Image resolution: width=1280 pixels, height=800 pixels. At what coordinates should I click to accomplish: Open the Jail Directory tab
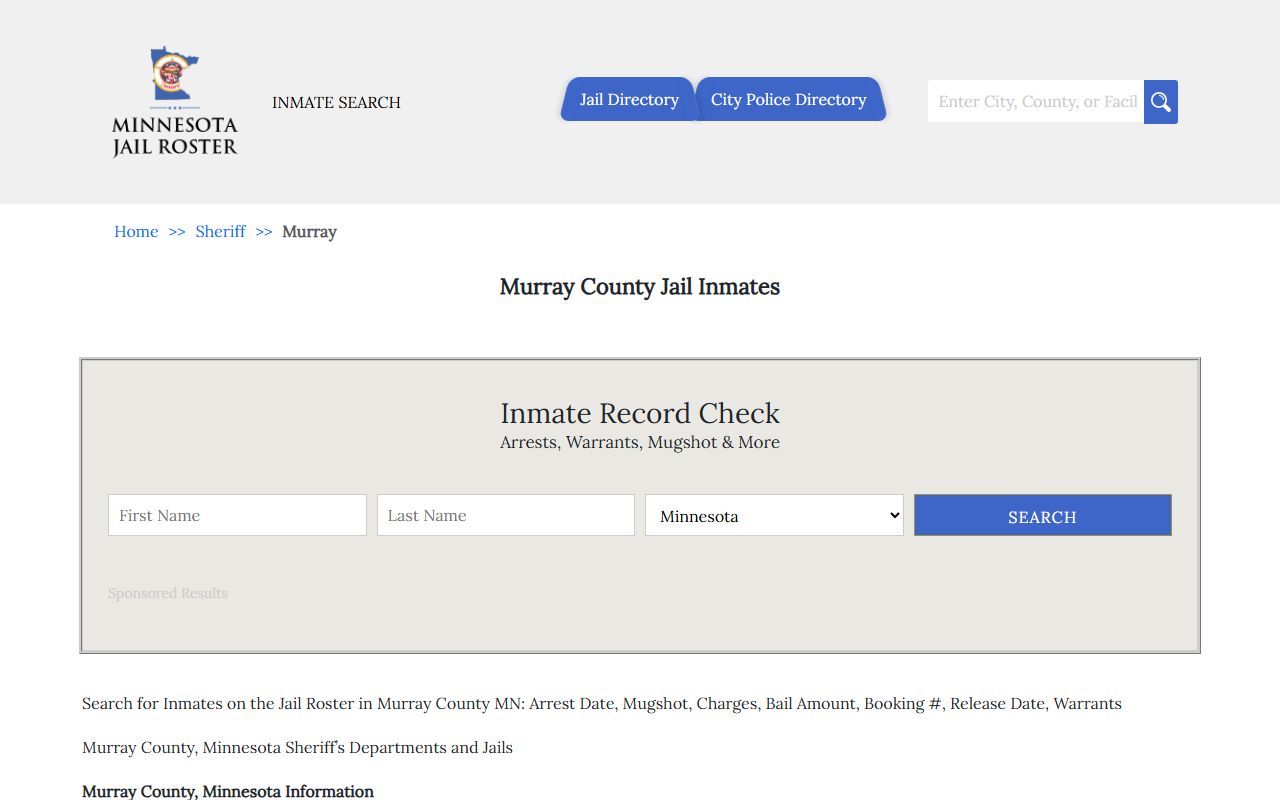coord(629,99)
